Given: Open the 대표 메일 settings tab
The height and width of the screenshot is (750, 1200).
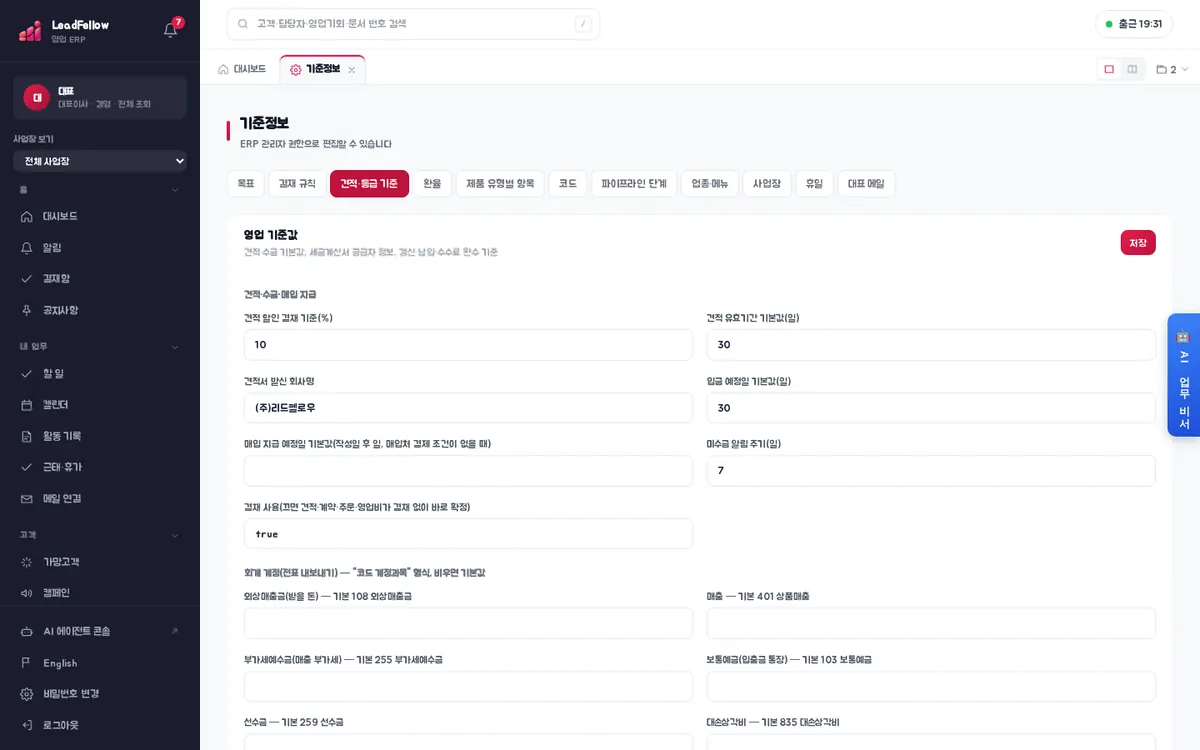Looking at the screenshot, I should (866, 184).
